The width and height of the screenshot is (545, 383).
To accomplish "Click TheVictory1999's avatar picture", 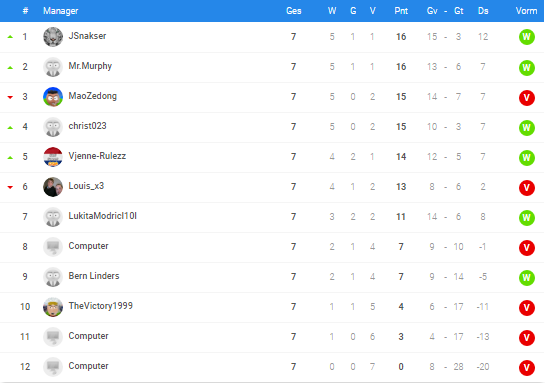I will 53,307.
